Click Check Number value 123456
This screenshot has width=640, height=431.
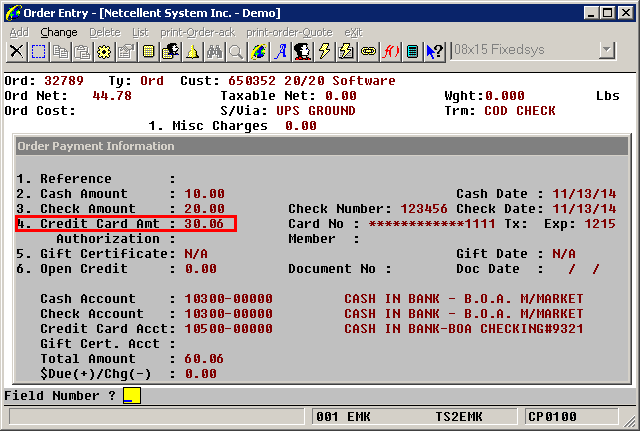click(x=424, y=209)
